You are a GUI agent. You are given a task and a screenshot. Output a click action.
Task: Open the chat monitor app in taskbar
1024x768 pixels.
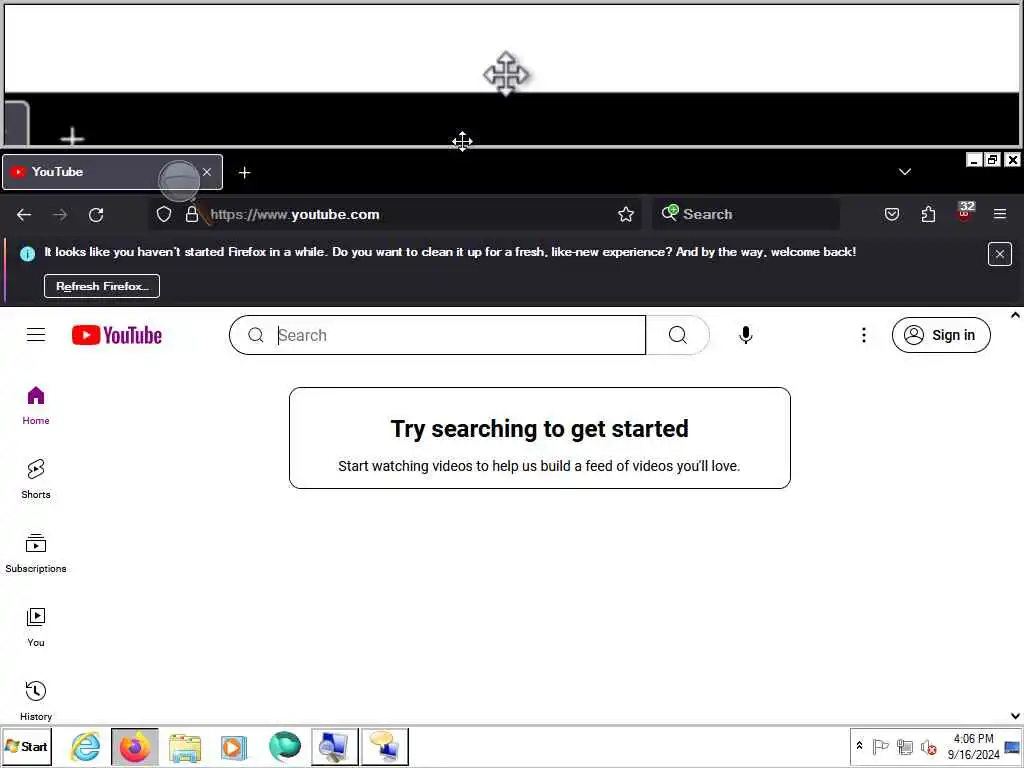(385, 747)
